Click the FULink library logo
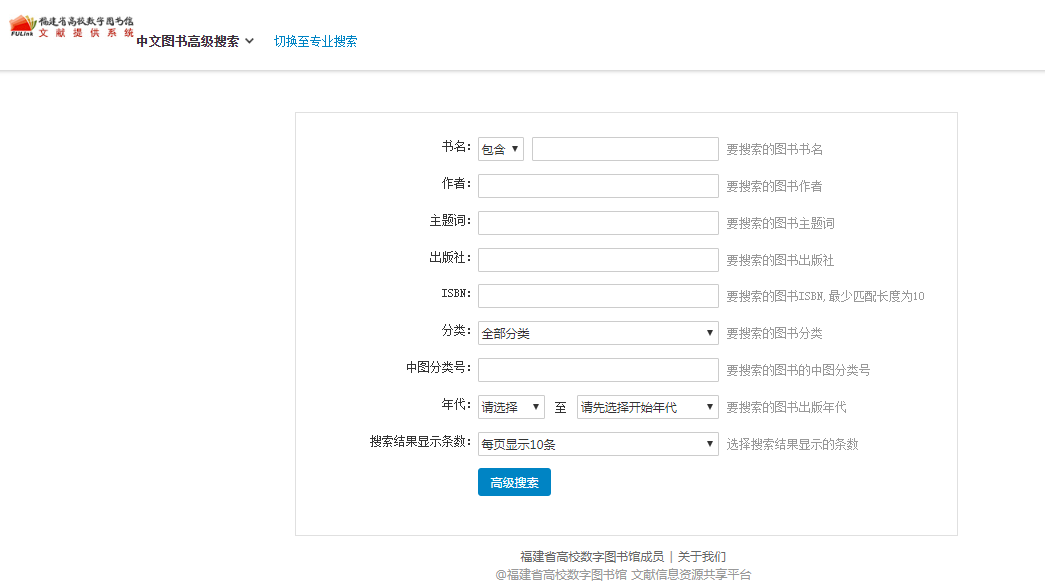1045x586 pixels. pyautogui.click(x=71, y=27)
